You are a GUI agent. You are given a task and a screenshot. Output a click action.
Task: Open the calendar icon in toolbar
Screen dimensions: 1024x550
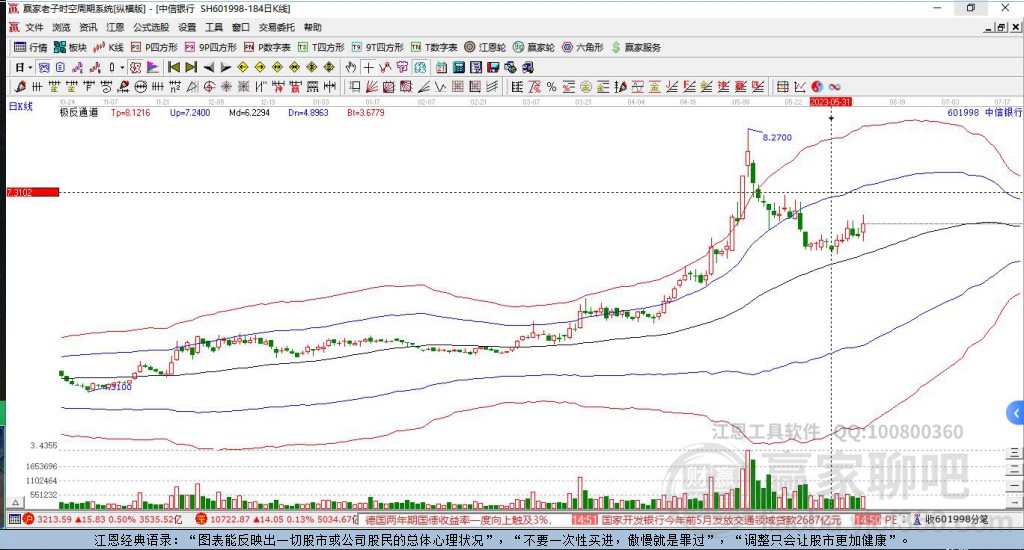pyautogui.click(x=441, y=67)
